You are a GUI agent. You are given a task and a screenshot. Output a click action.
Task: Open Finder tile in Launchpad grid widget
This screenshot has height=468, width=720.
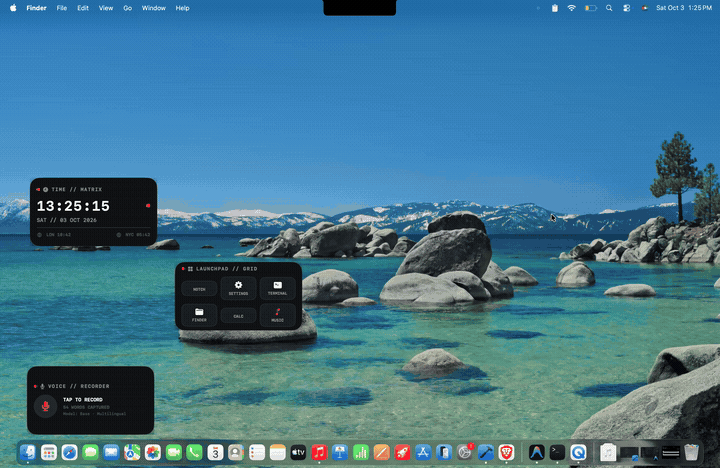pyautogui.click(x=199, y=315)
